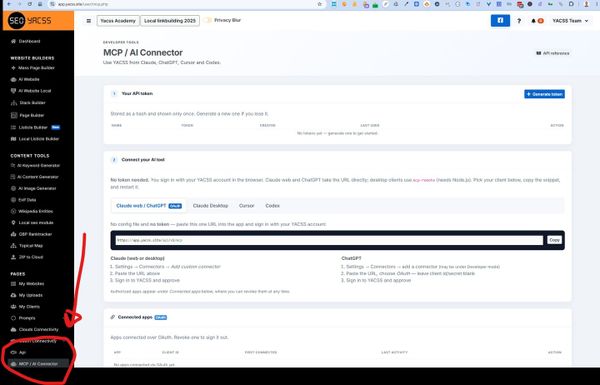Bookmark the page with the browser star icon
600x385 pixels.
320,4
